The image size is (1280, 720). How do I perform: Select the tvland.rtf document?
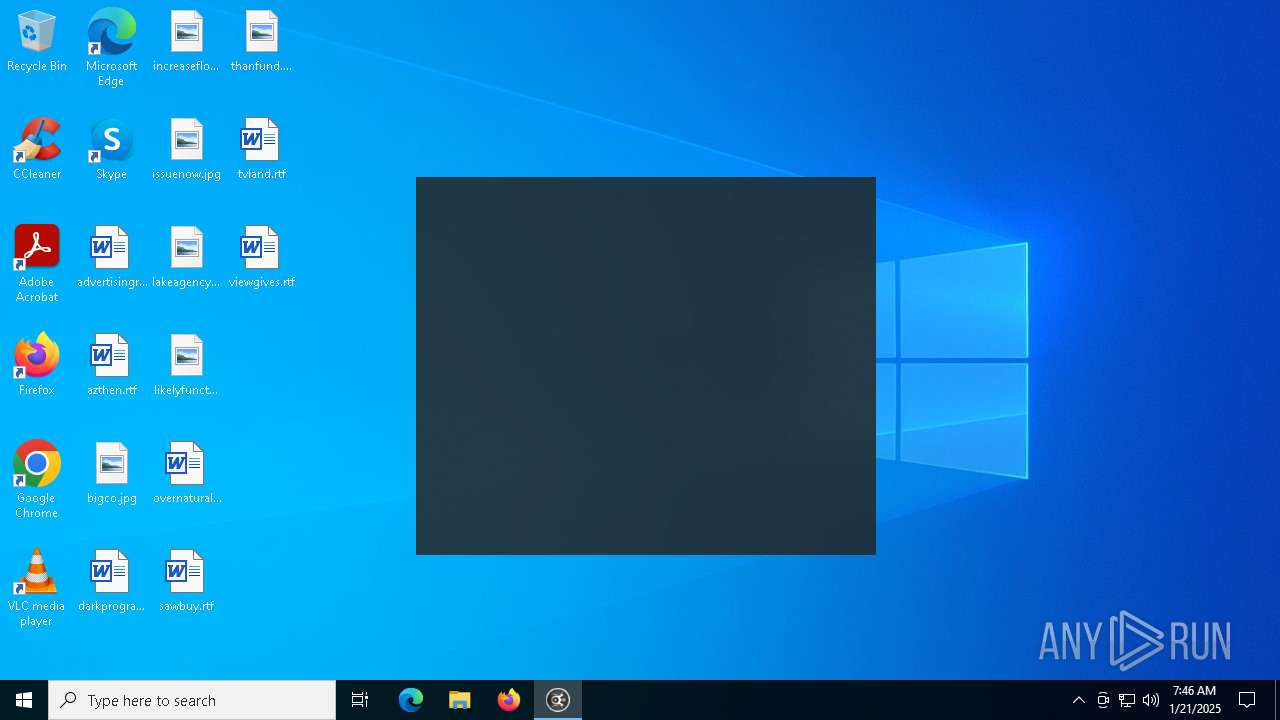[x=261, y=150]
